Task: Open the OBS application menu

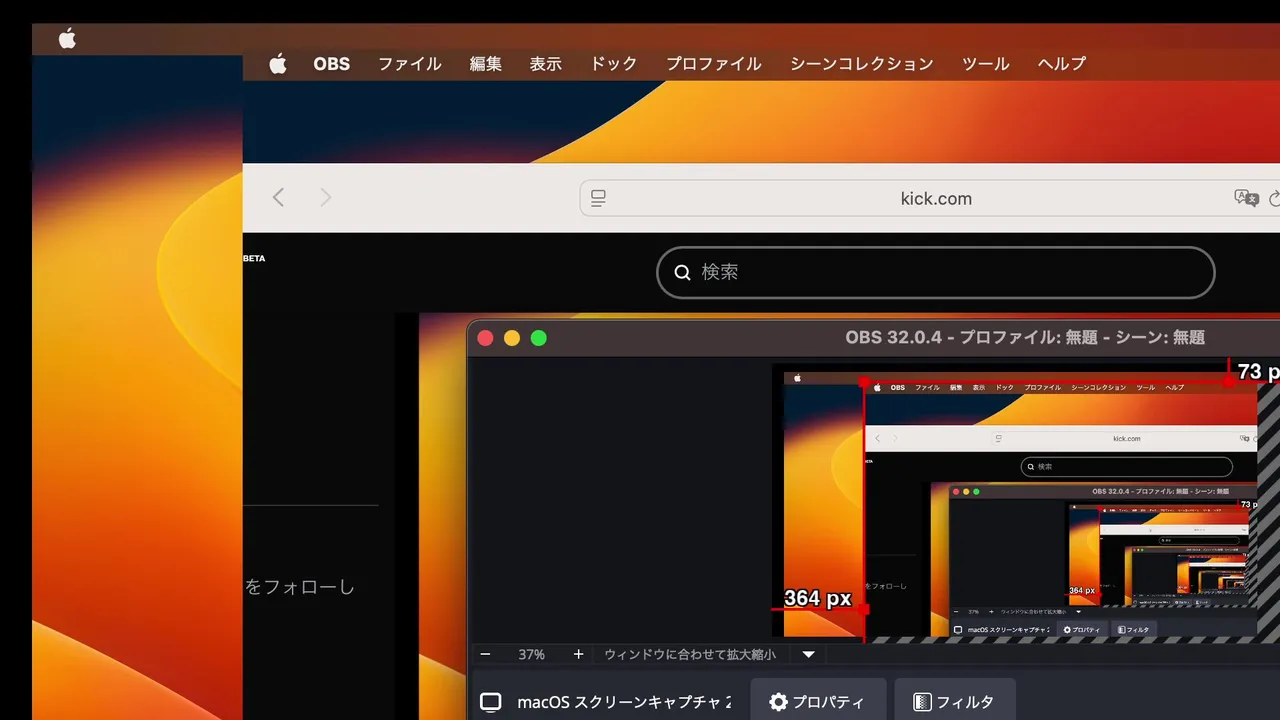Action: pyautogui.click(x=331, y=64)
